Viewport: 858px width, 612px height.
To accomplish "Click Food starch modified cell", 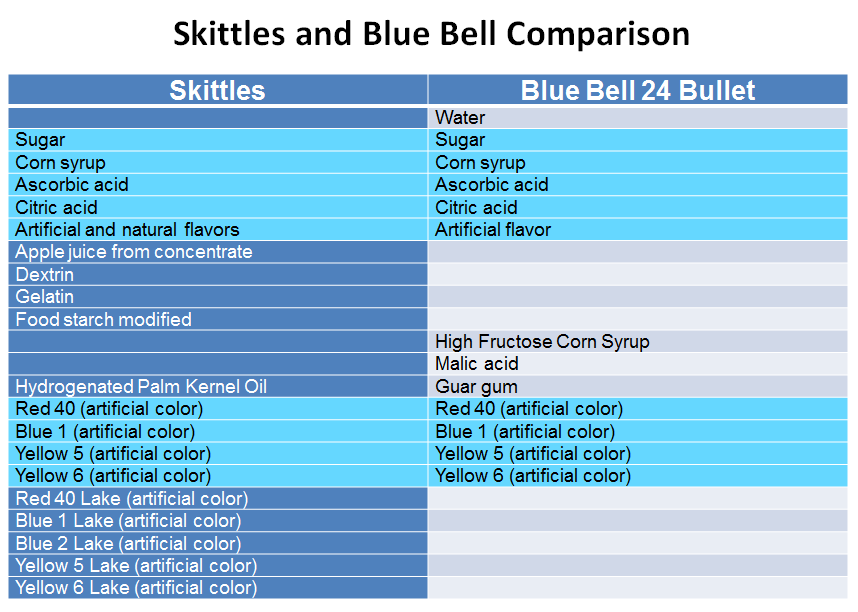I will [218, 319].
